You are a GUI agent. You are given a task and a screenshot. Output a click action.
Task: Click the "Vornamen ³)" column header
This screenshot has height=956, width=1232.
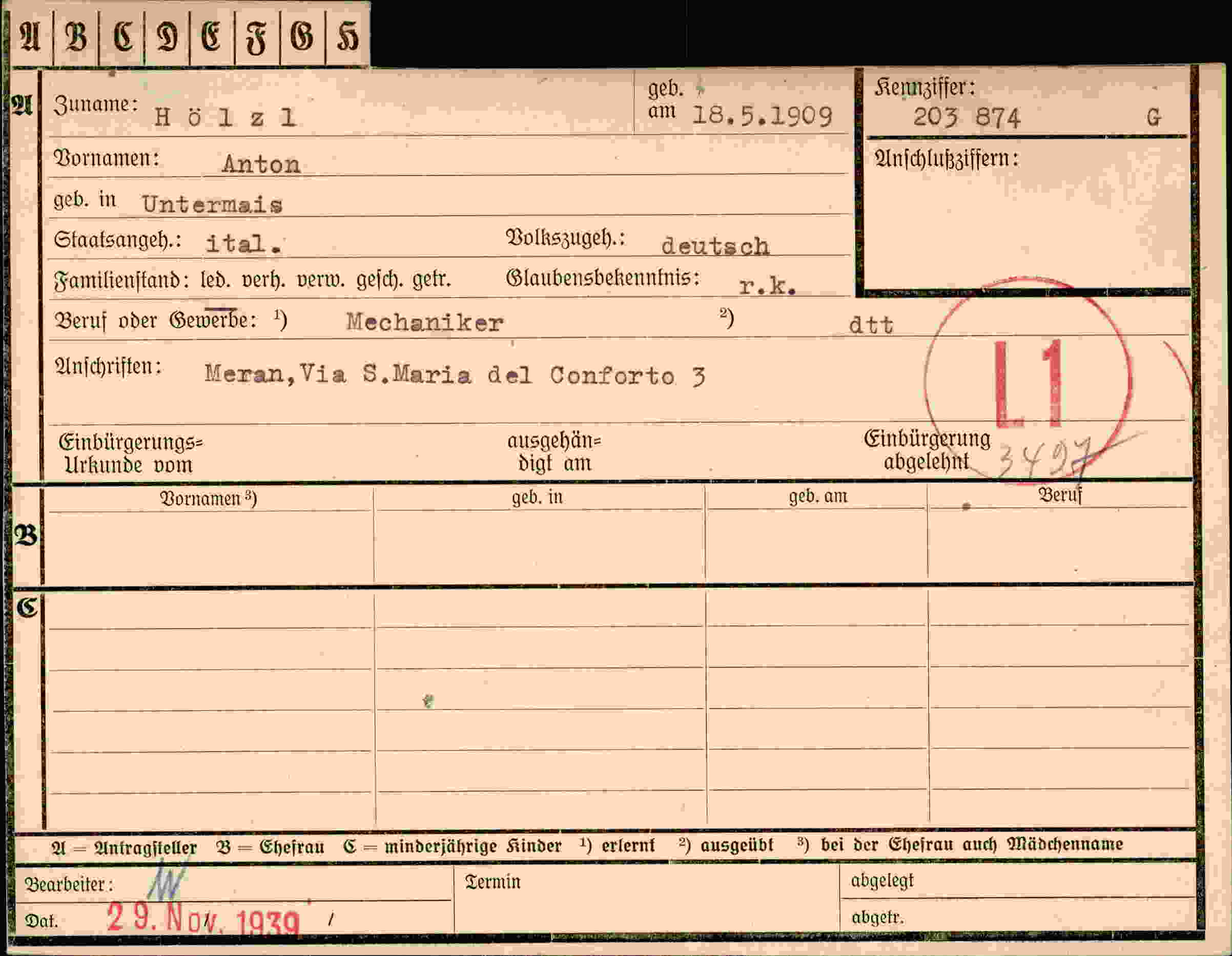pos(208,499)
